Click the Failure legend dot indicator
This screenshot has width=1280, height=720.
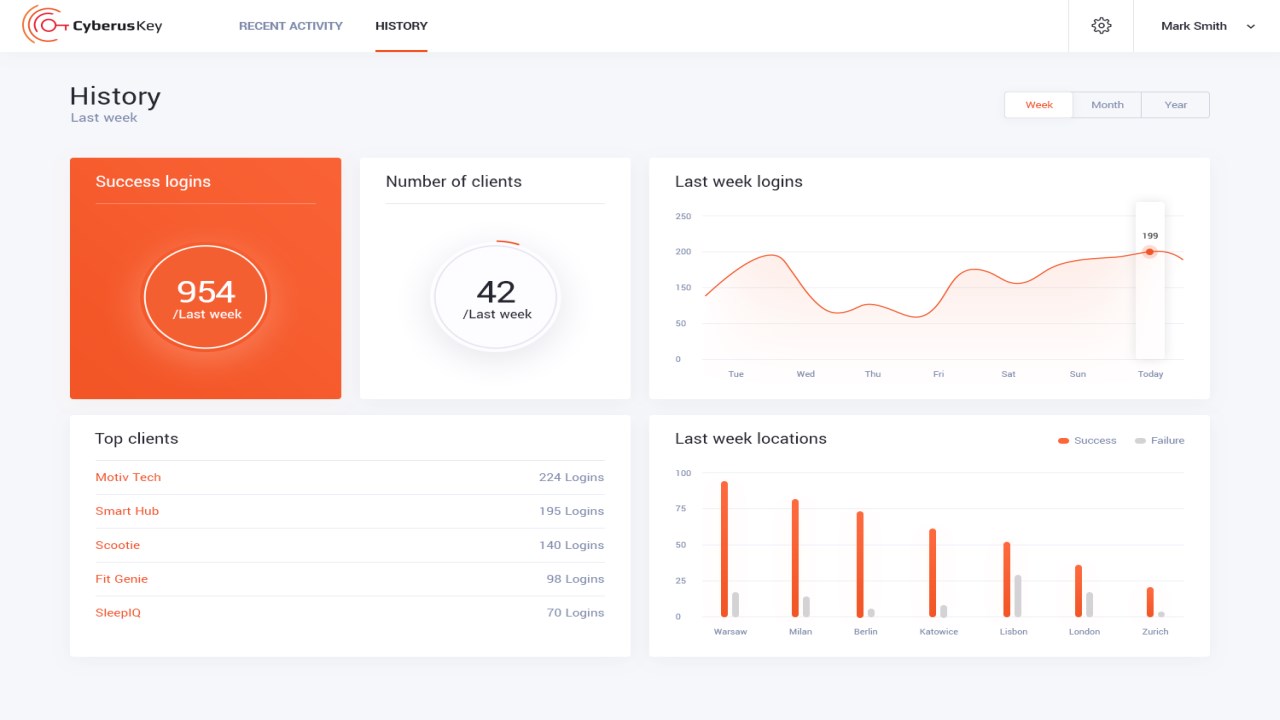pos(1139,440)
